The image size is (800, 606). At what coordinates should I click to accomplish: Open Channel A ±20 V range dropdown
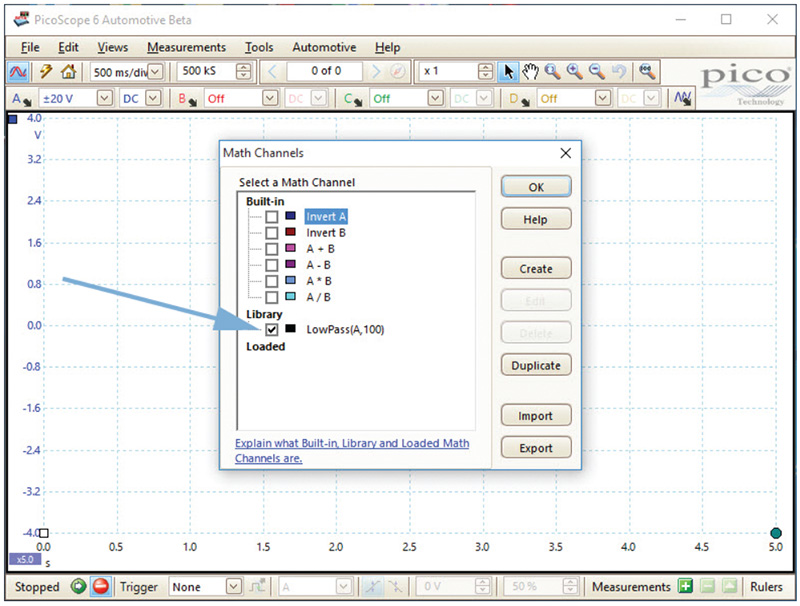(x=105, y=98)
